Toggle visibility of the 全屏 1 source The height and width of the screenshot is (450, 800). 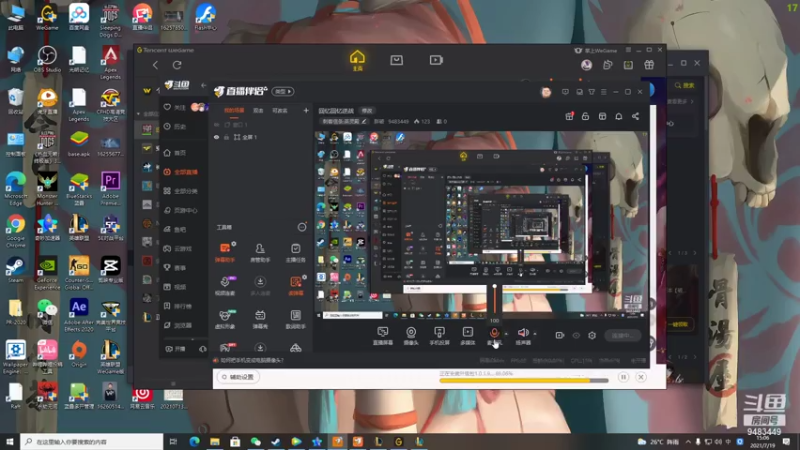(x=216, y=137)
